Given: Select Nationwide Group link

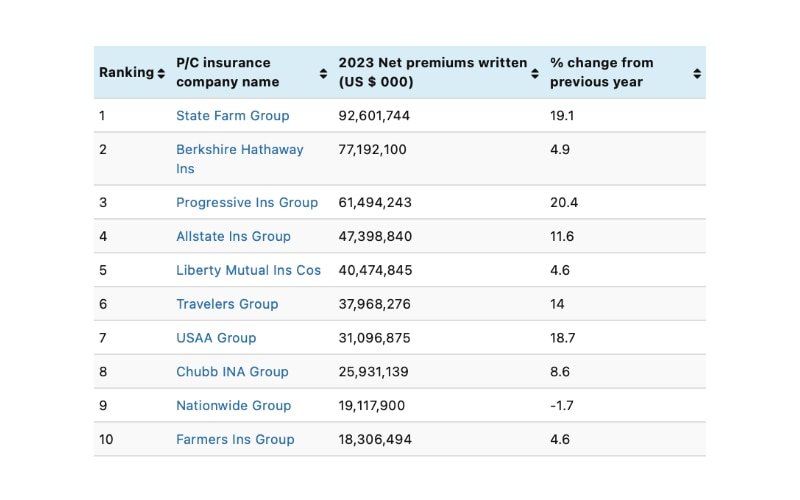Looking at the screenshot, I should click(234, 406).
